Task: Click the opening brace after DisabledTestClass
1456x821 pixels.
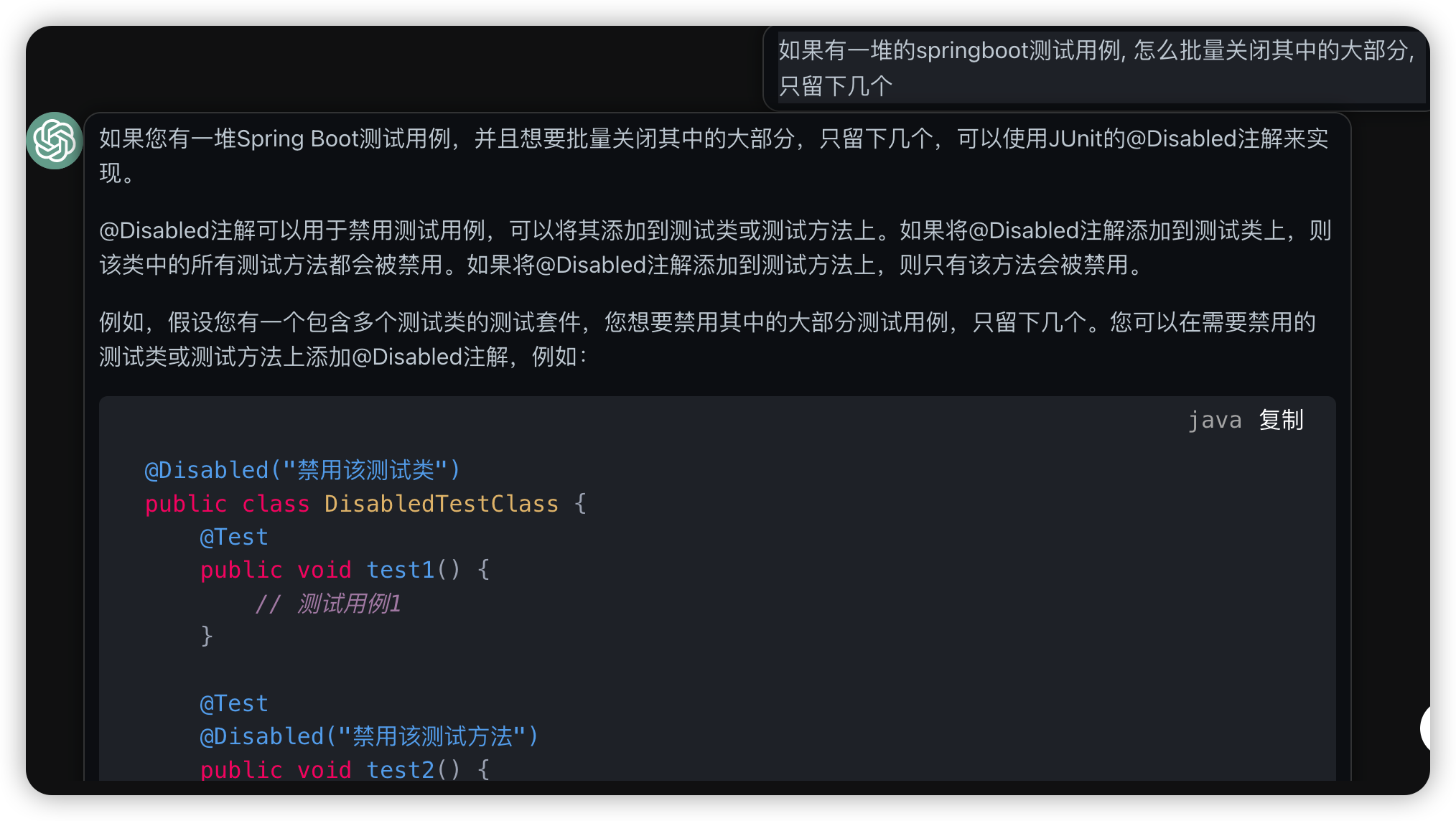Action: tap(580, 504)
